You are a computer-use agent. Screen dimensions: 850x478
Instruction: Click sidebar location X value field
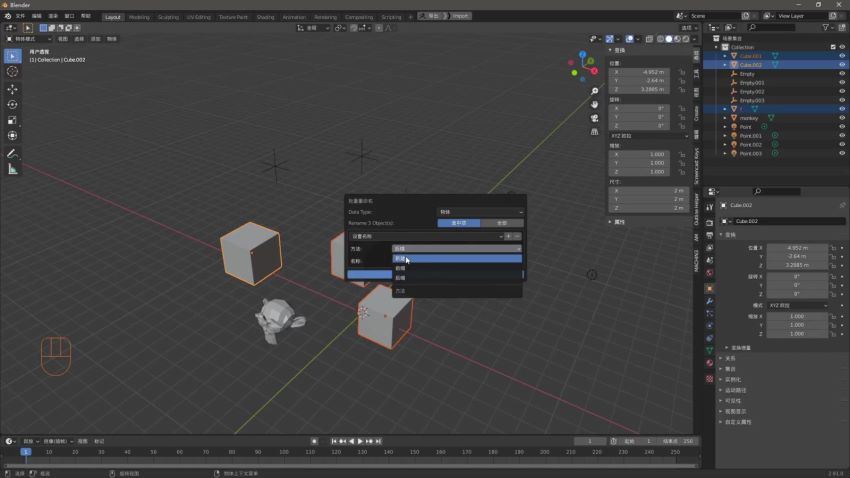click(x=640, y=72)
